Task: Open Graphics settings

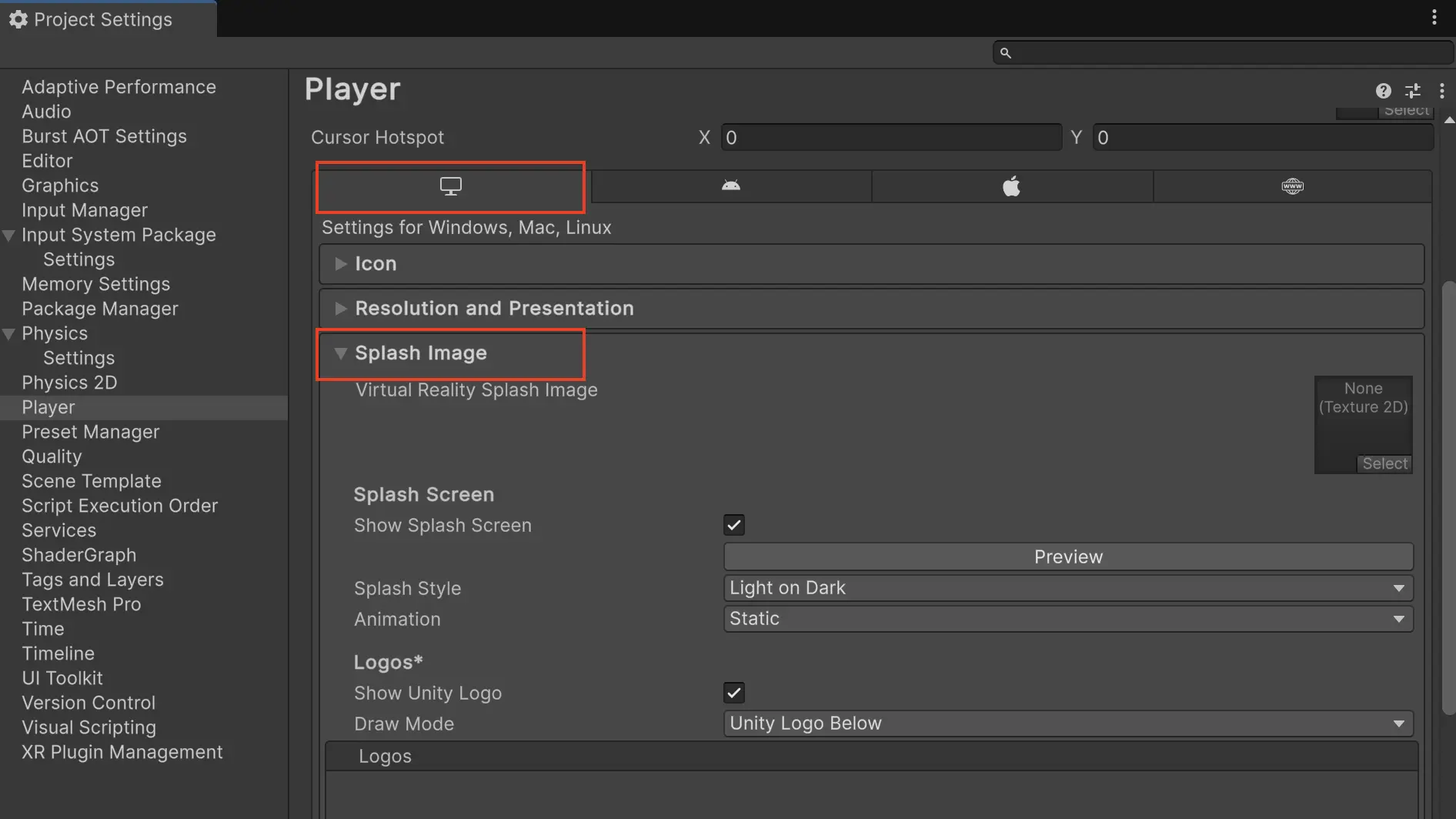Action: [x=60, y=186]
